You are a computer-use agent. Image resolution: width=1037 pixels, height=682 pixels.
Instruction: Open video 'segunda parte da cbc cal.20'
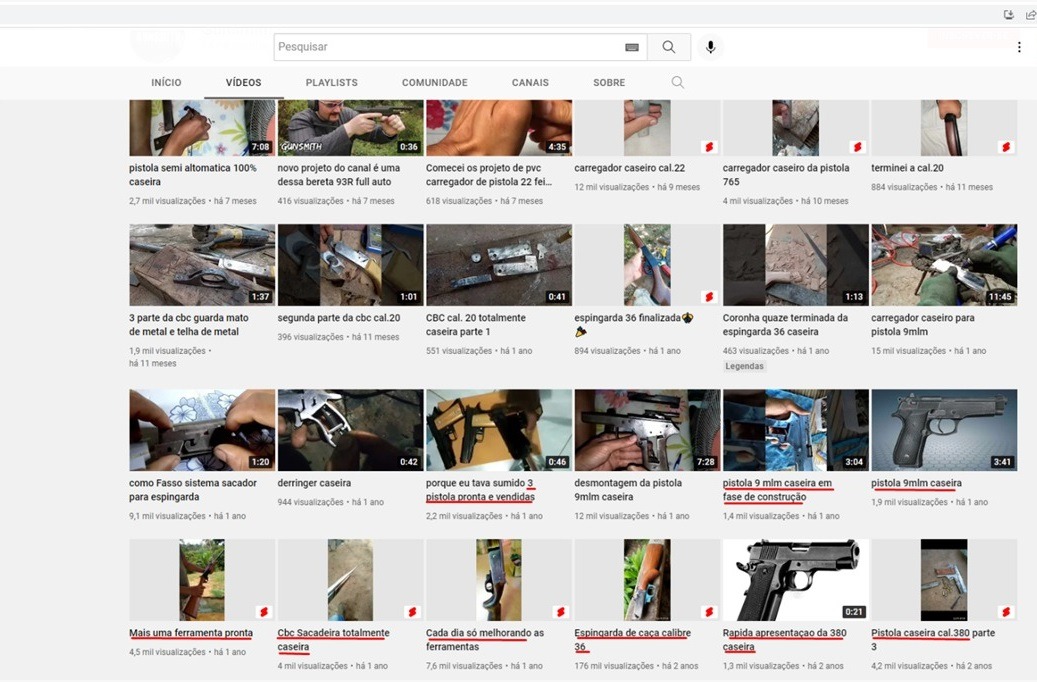[x=339, y=318]
